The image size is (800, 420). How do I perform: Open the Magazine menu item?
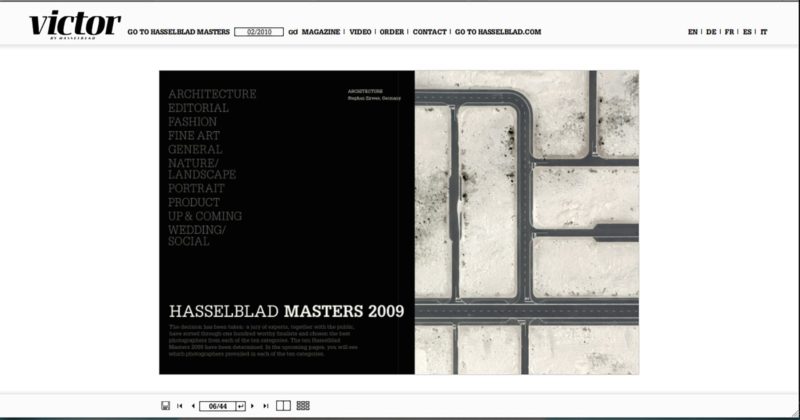[x=320, y=32]
